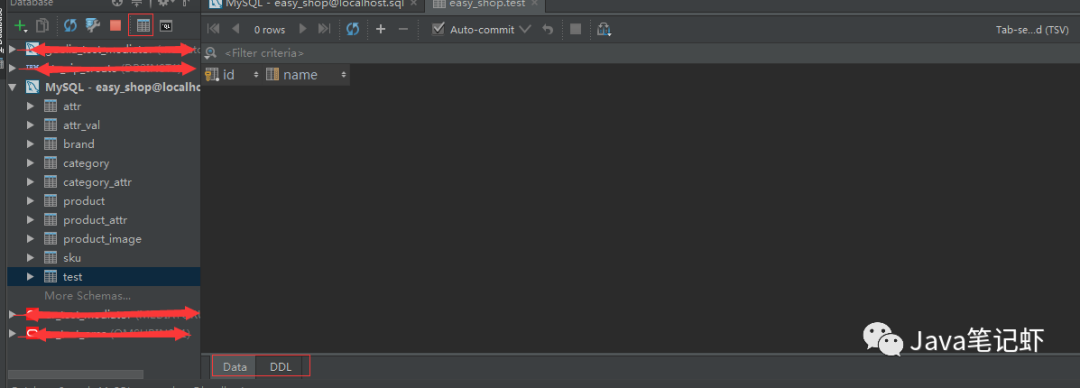This screenshot has height=388, width=1080.
Task: Expand the test table node
Action: point(30,277)
